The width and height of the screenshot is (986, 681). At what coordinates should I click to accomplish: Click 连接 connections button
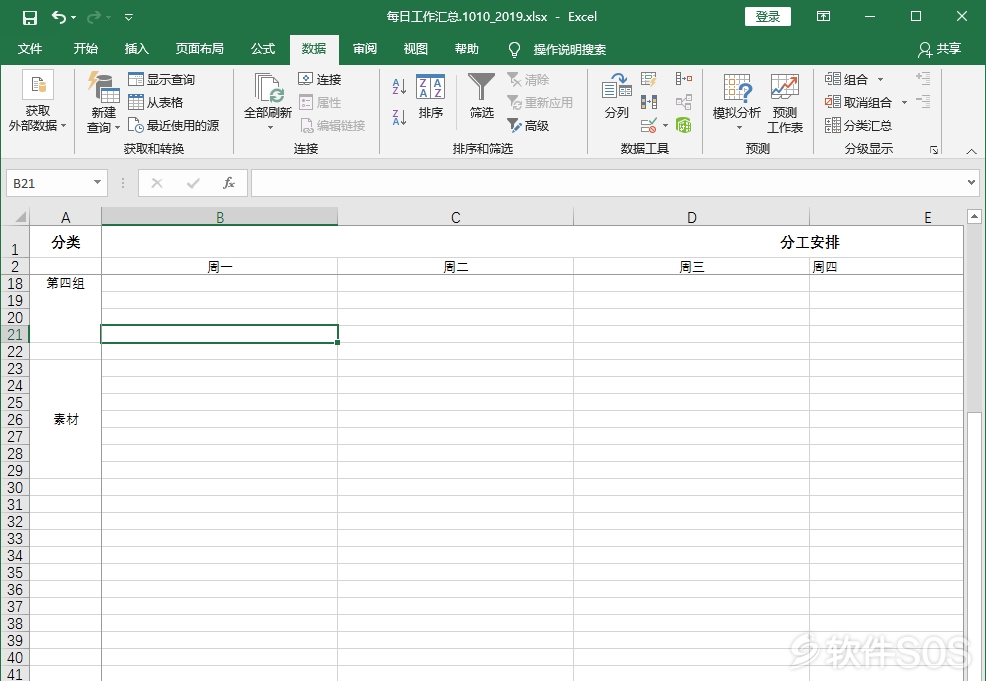coord(319,79)
